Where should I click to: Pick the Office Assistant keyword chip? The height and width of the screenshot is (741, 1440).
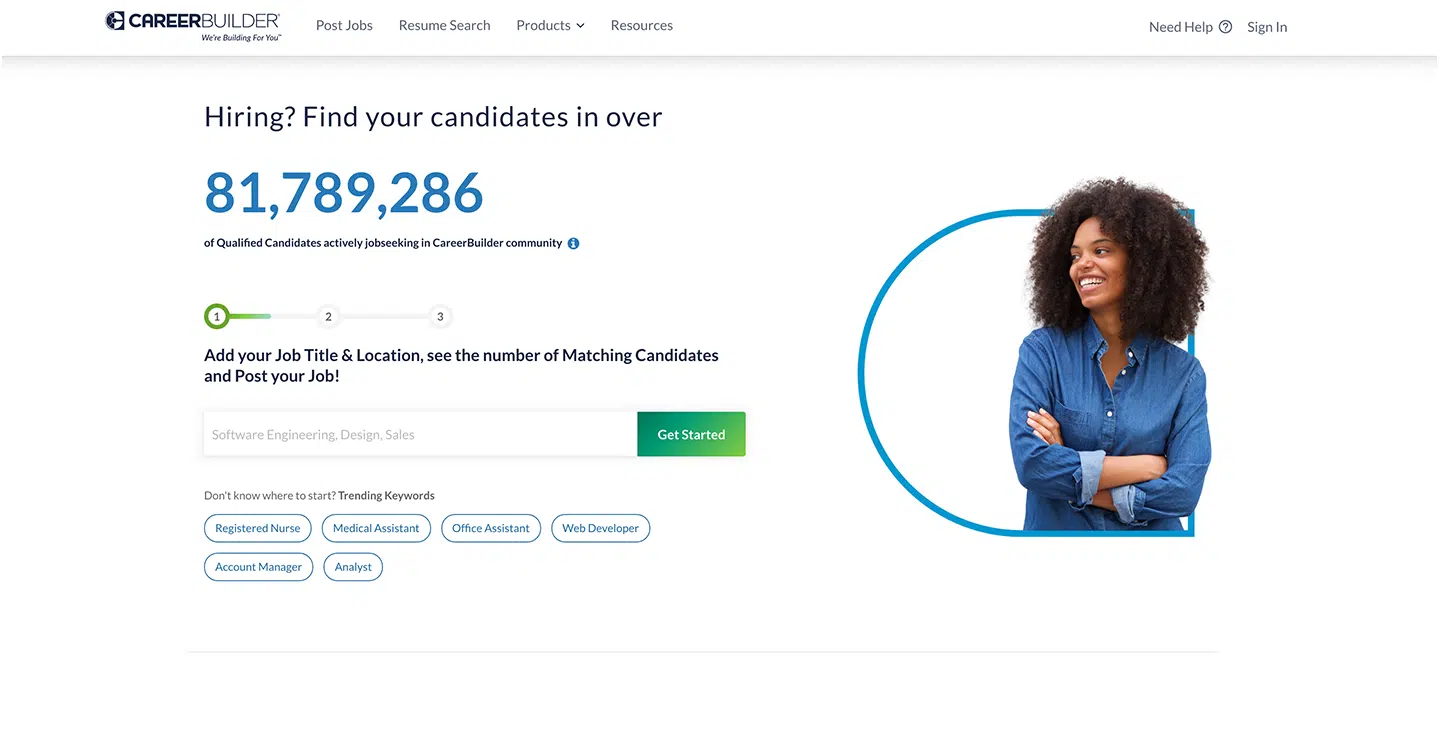(x=491, y=528)
